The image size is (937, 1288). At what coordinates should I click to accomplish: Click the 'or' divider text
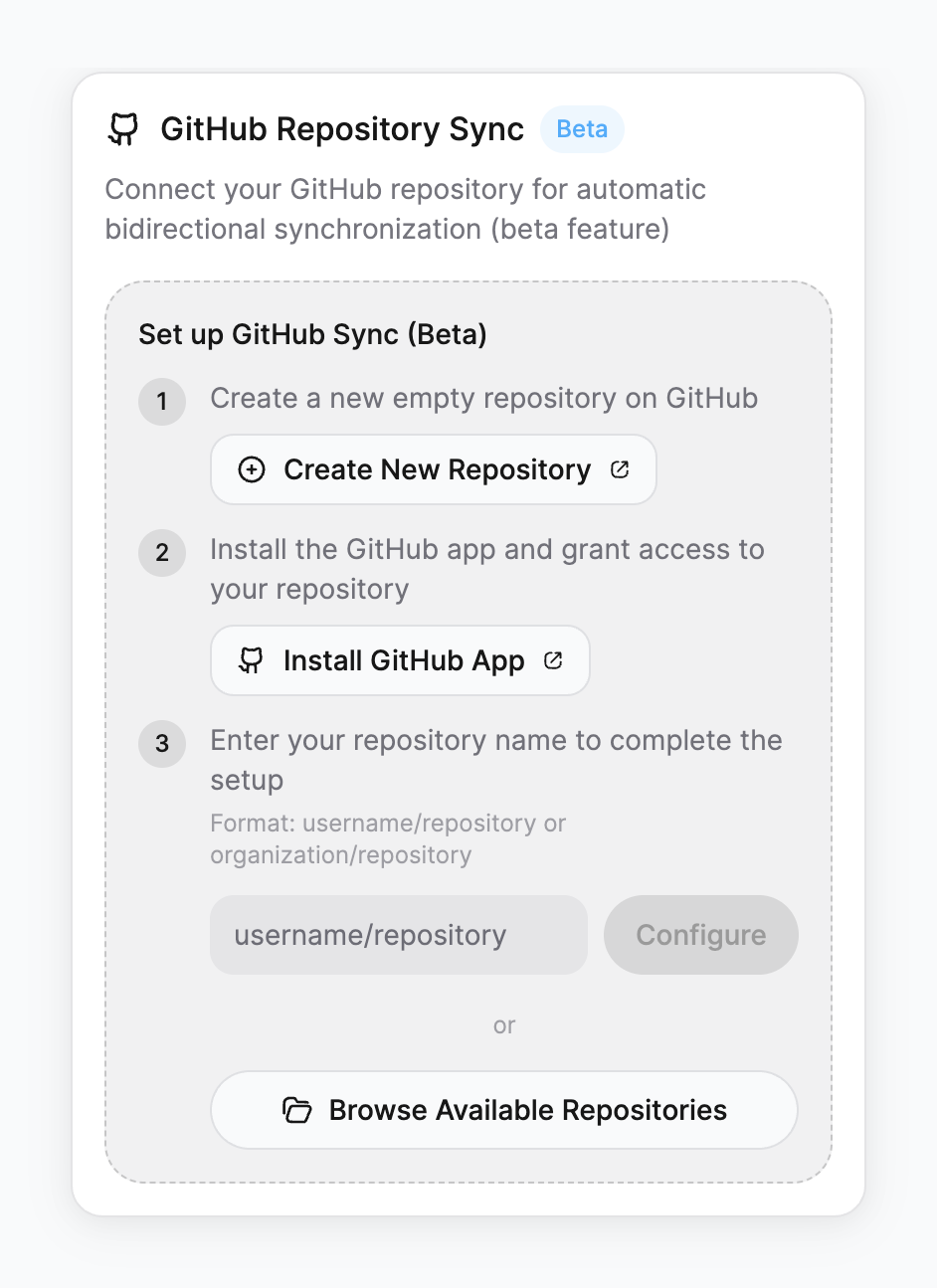(504, 1025)
